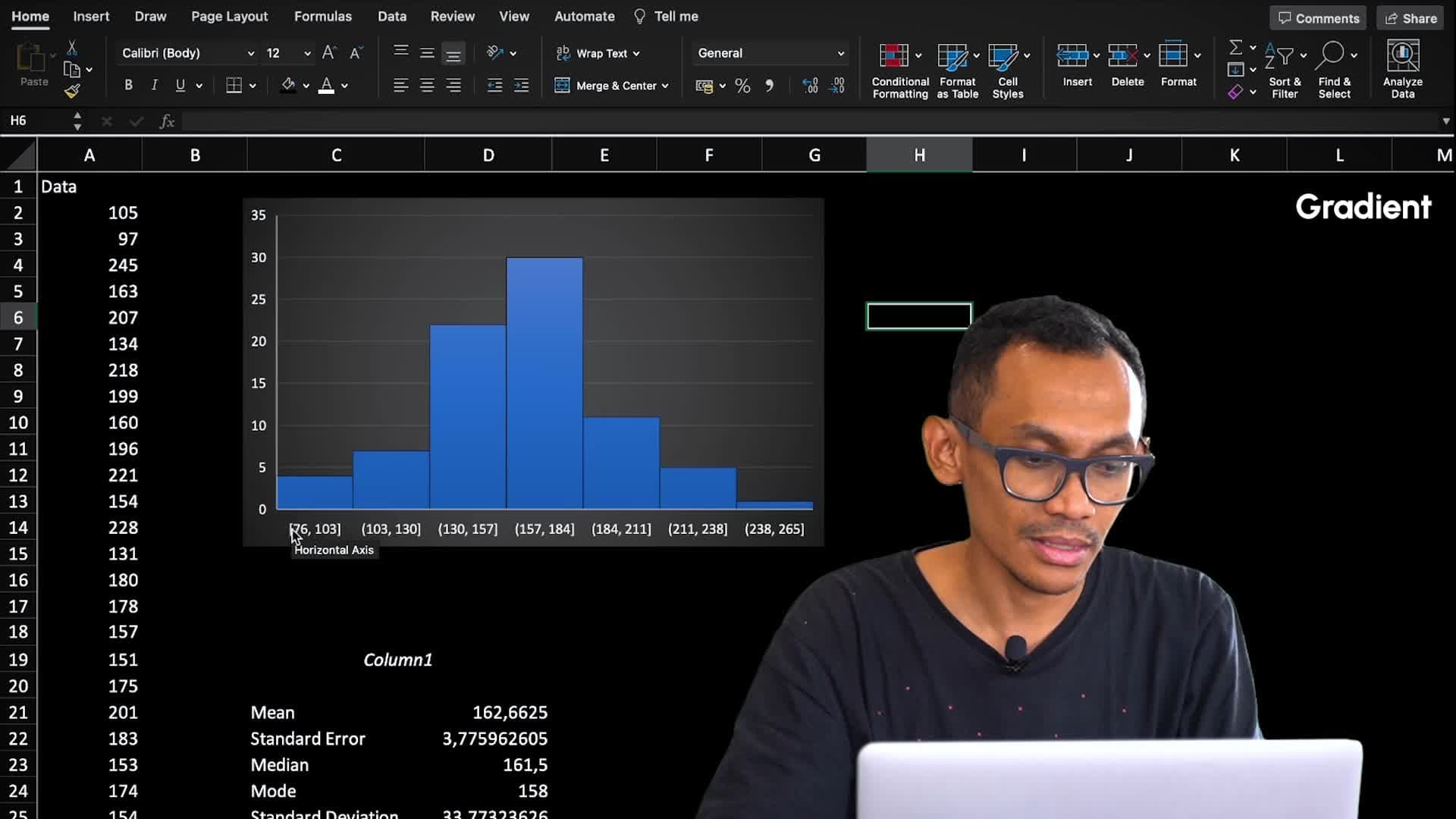Select the AutoSum sigma icon

1235,46
